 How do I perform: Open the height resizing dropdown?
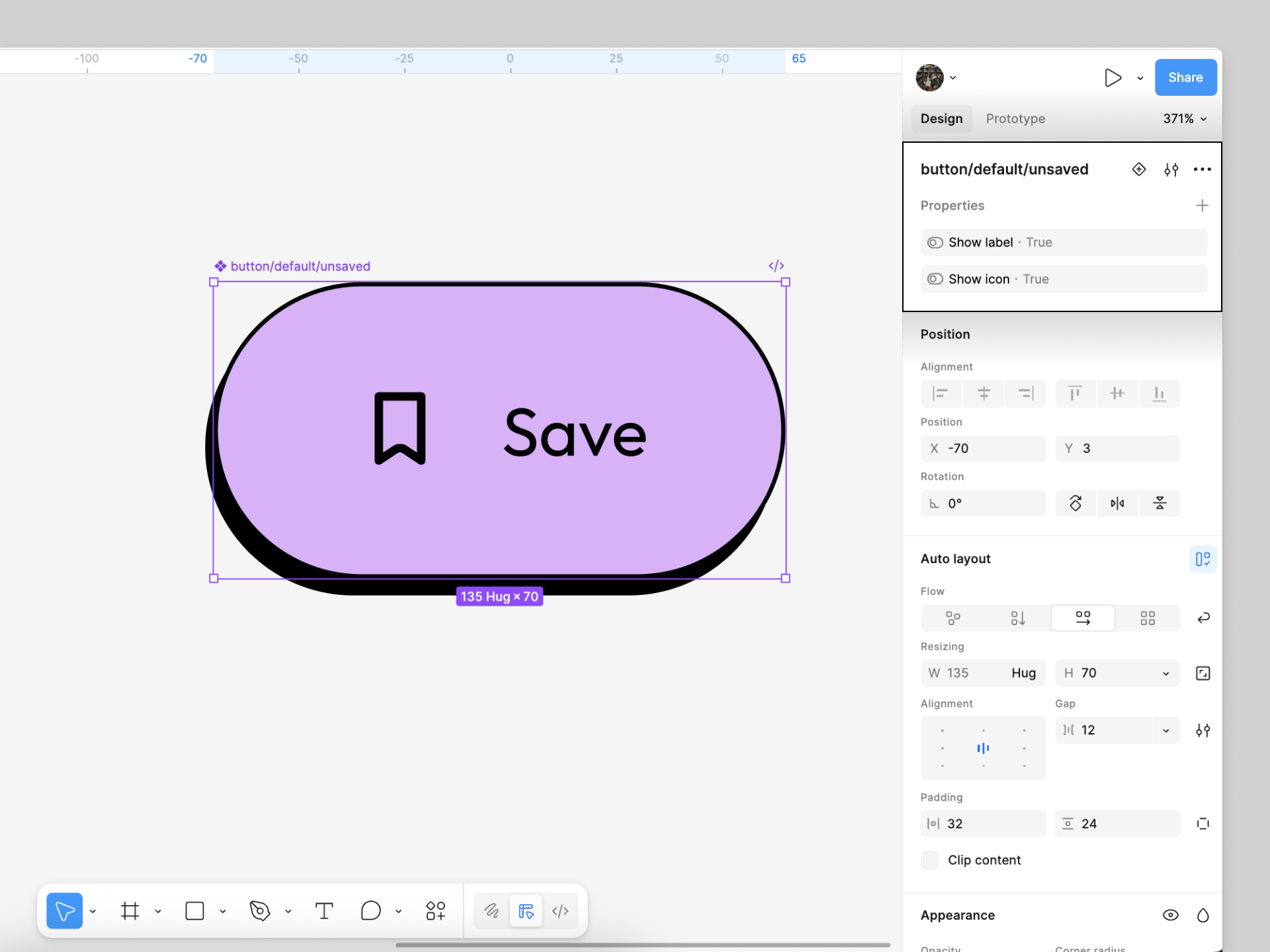pos(1166,674)
